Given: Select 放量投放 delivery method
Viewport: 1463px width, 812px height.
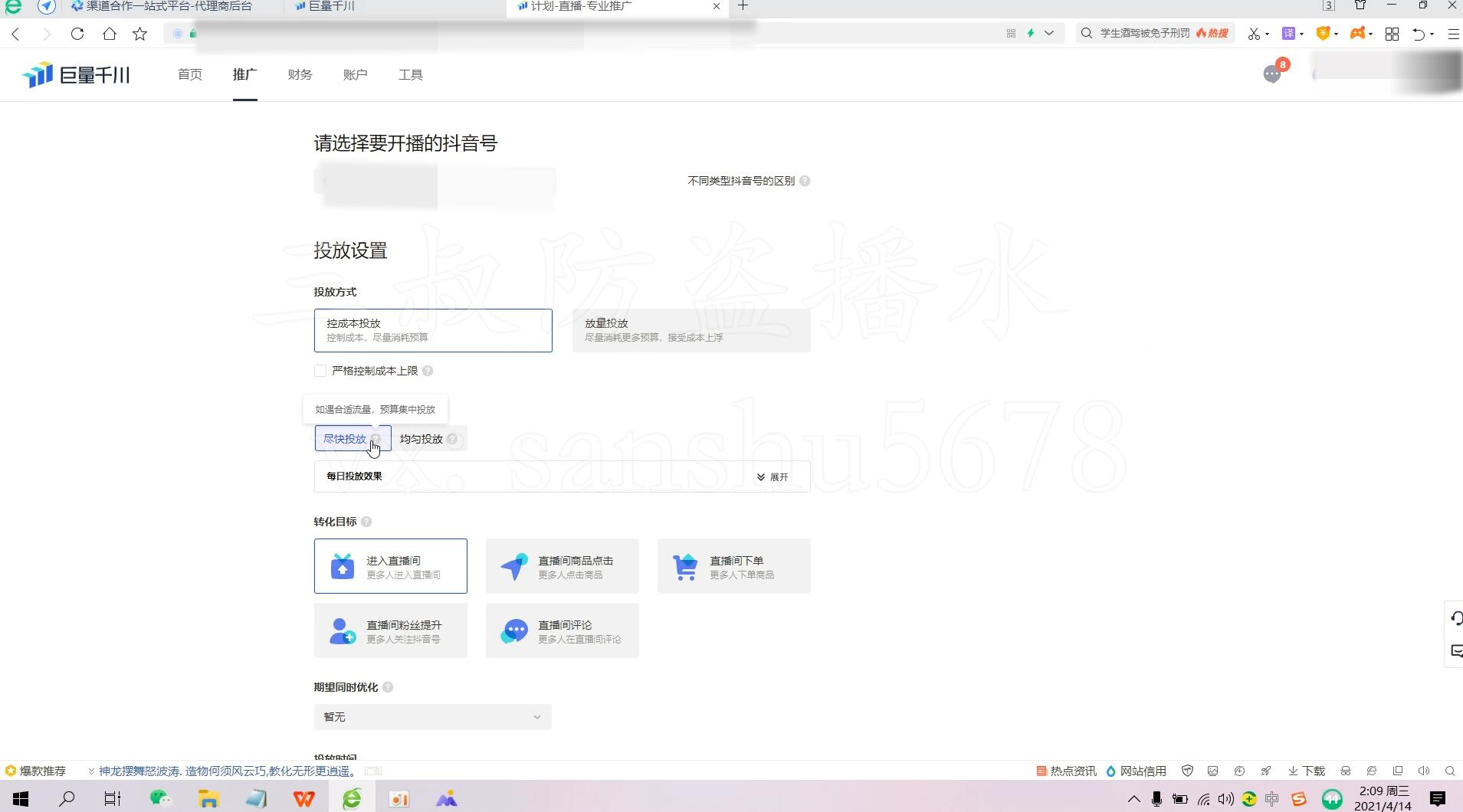Looking at the screenshot, I should (690, 330).
